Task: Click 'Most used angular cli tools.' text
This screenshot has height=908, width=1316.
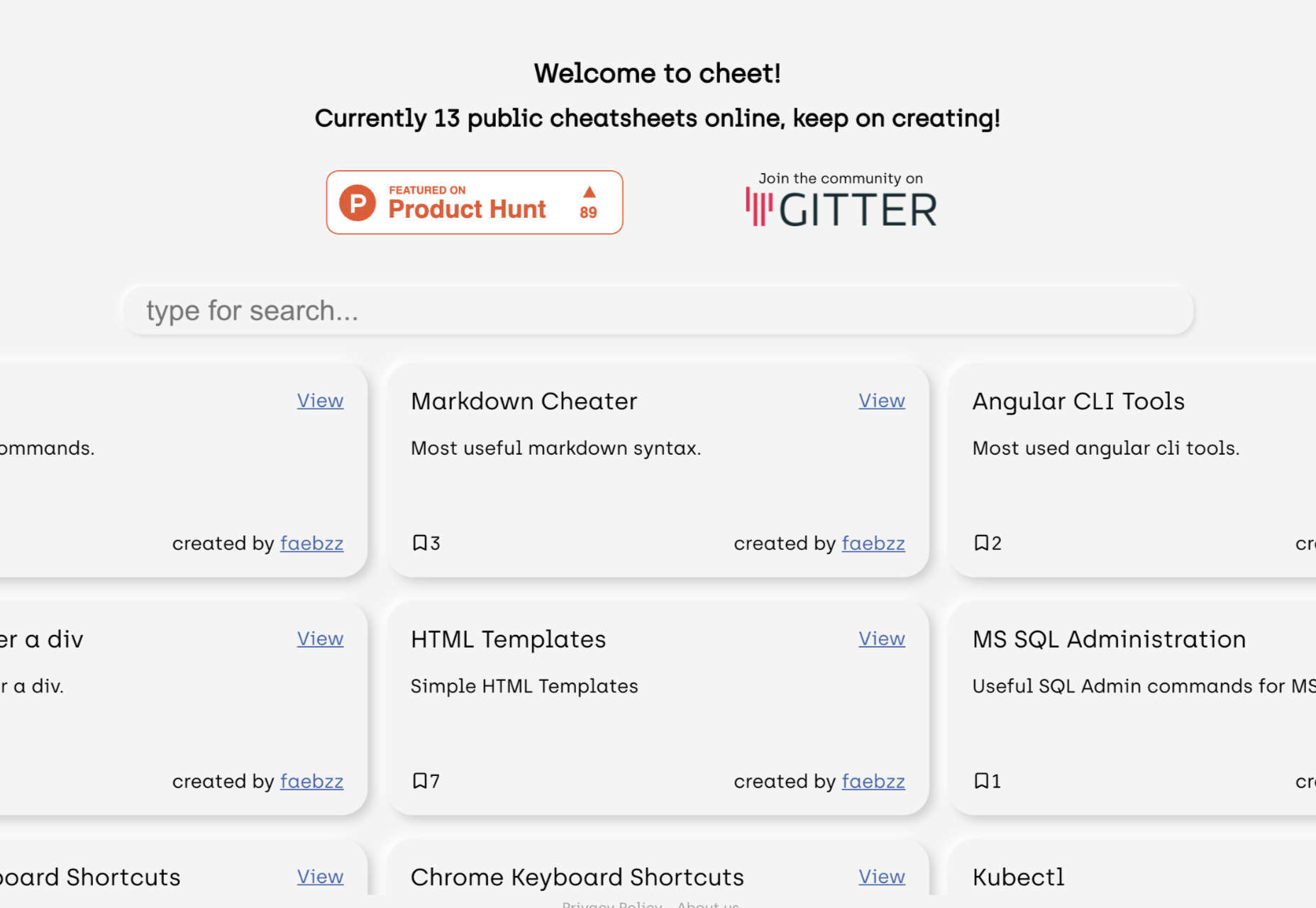Action: 1106,448
